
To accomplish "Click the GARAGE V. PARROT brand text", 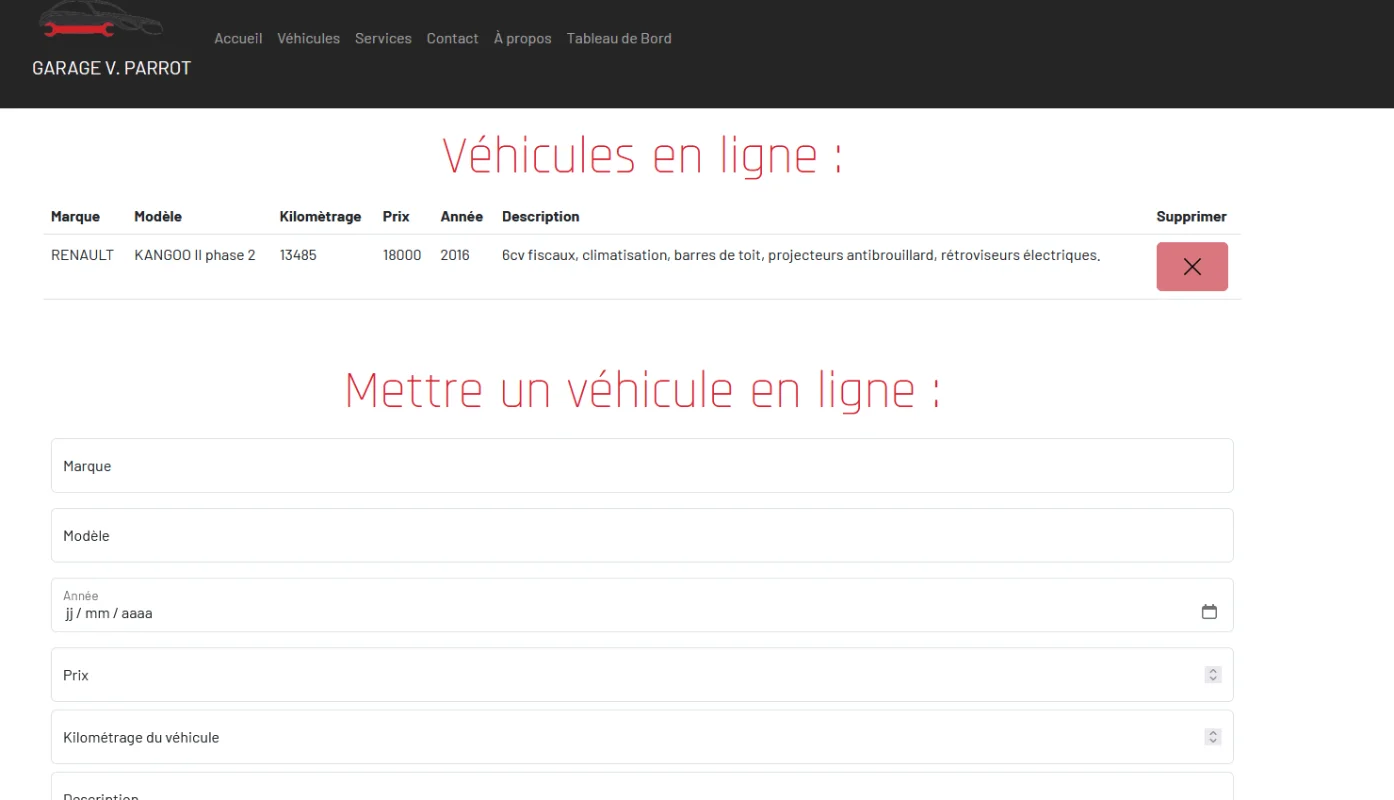I will [111, 68].
